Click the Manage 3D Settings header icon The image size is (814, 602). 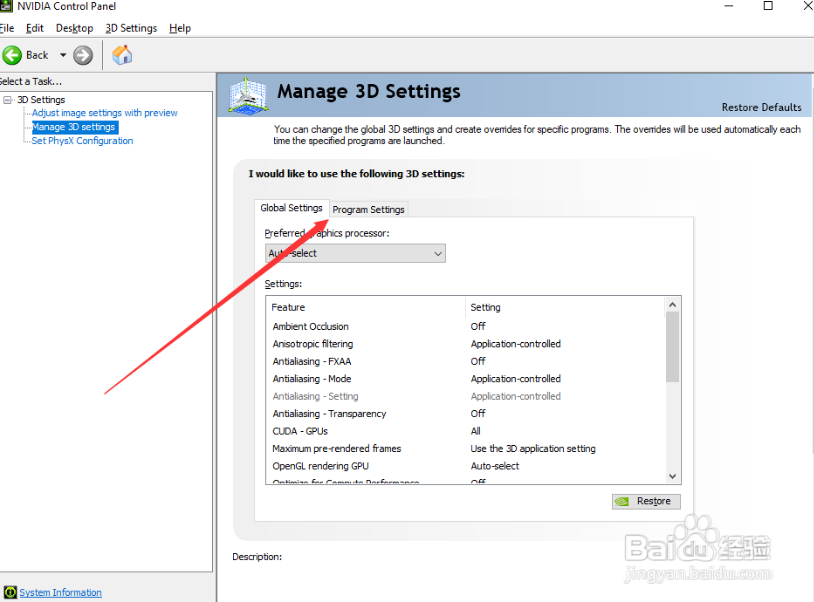point(248,95)
